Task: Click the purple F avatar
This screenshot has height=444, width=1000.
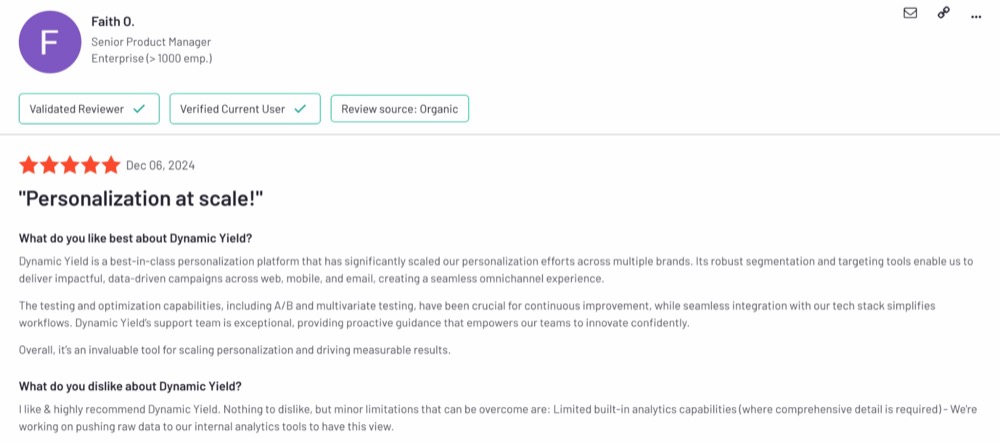Action: 50,42
